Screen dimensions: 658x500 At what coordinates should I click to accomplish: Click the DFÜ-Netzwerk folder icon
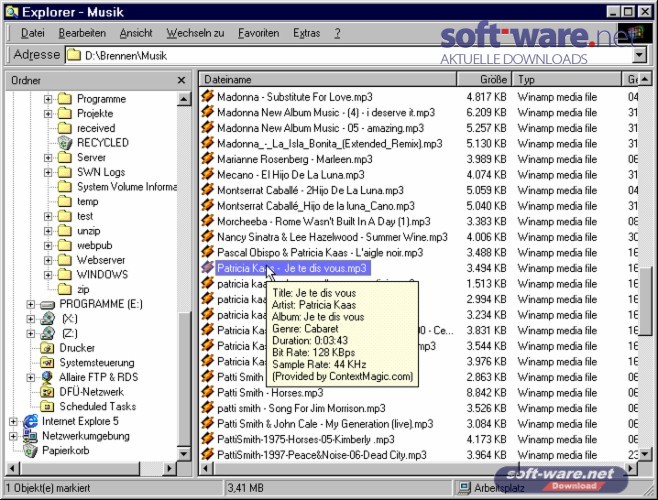click(x=47, y=392)
